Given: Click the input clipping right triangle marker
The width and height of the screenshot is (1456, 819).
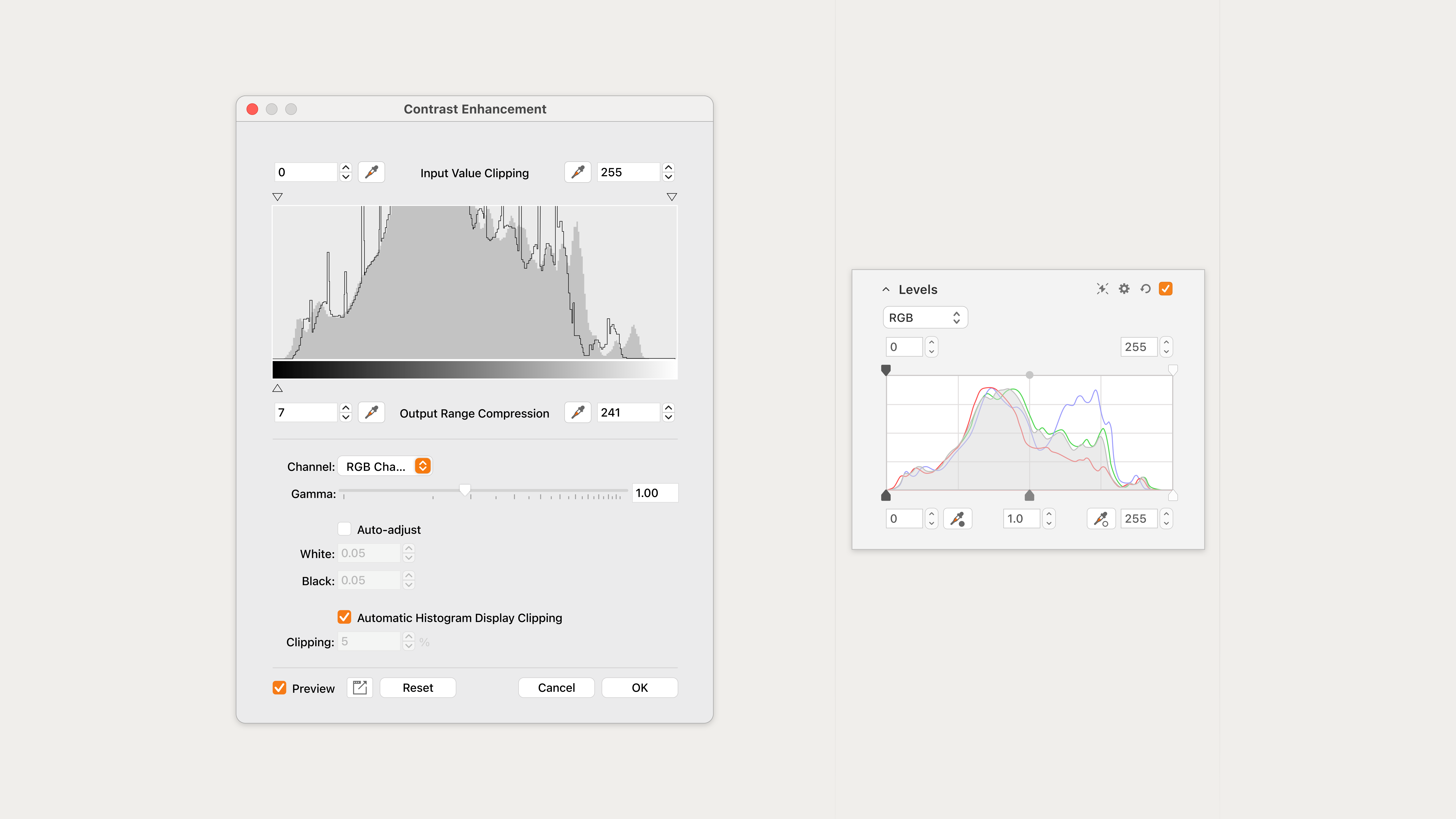Looking at the screenshot, I should 672,197.
